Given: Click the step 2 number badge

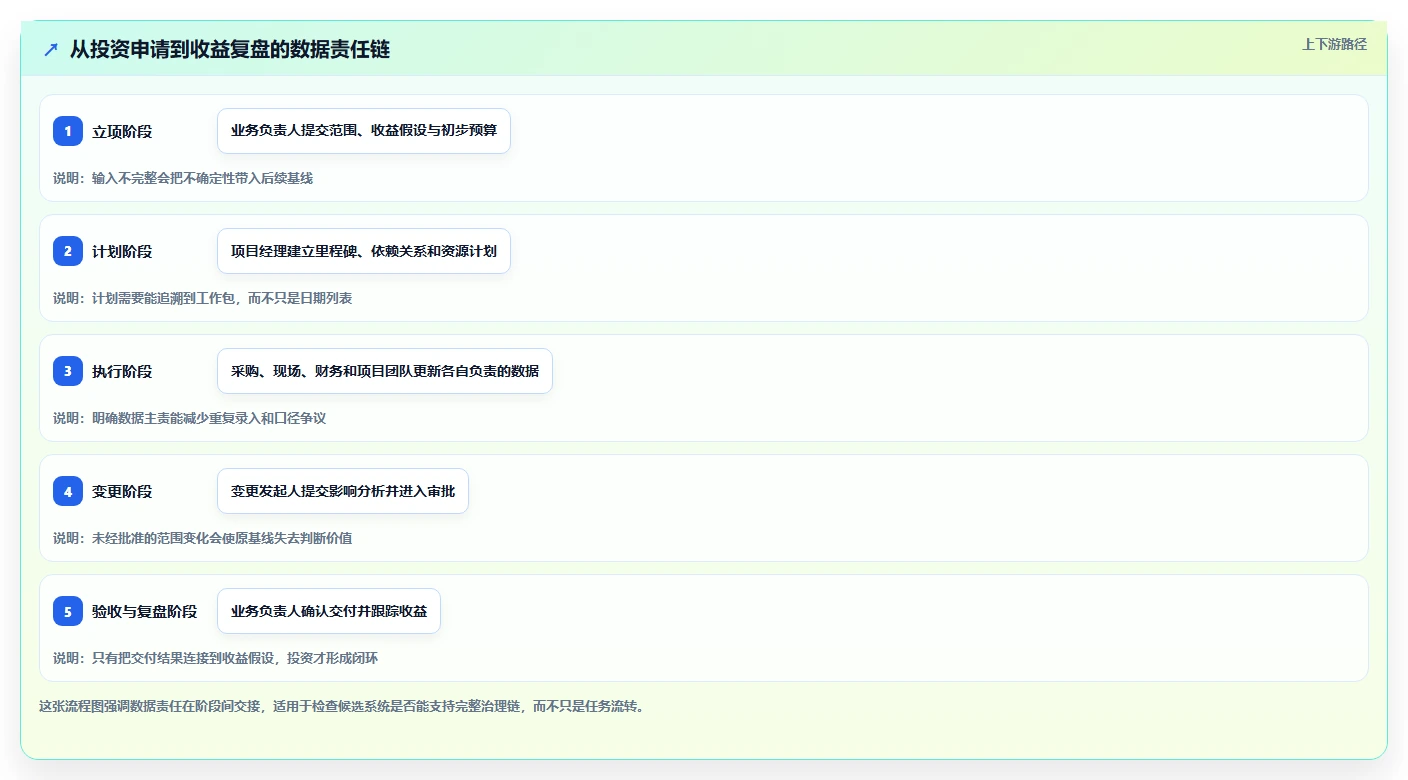Looking at the screenshot, I should 68,251.
